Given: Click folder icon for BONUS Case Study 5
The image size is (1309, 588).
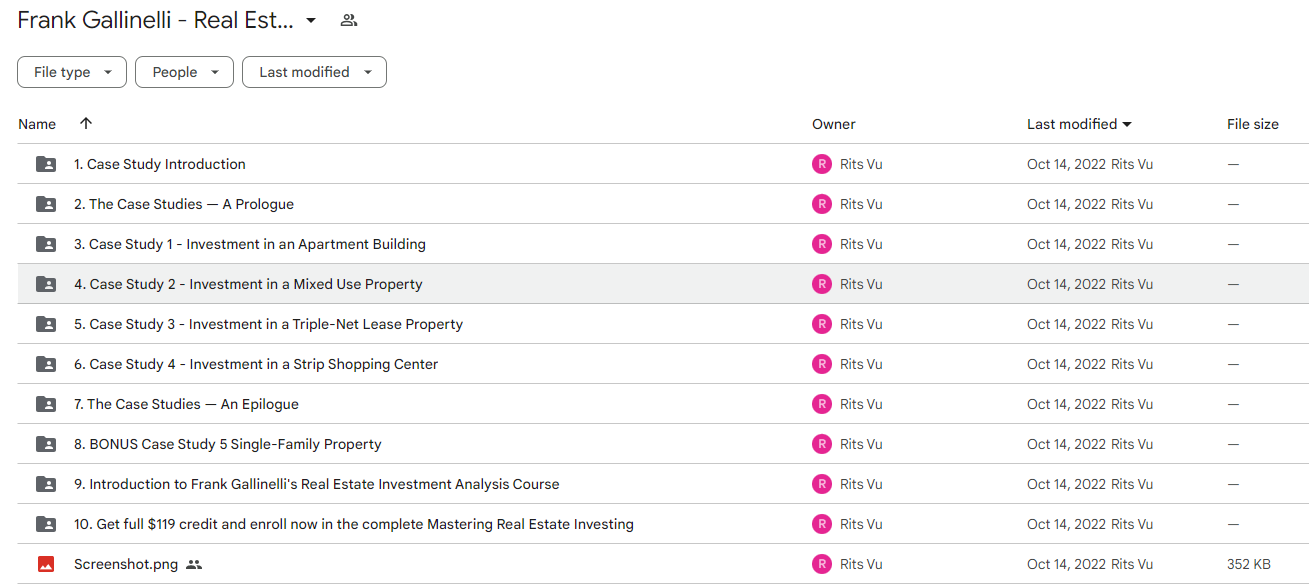Looking at the screenshot, I should 46,444.
